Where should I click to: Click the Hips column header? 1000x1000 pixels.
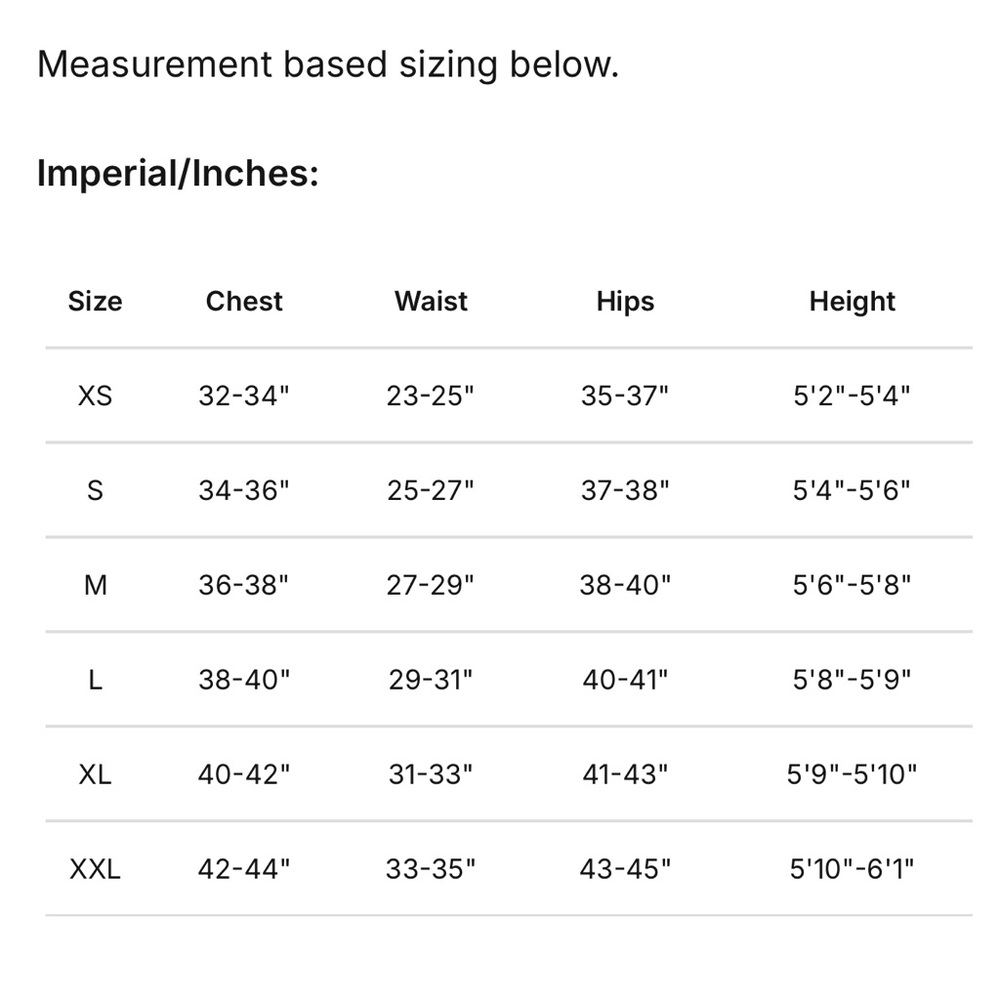[625, 302]
